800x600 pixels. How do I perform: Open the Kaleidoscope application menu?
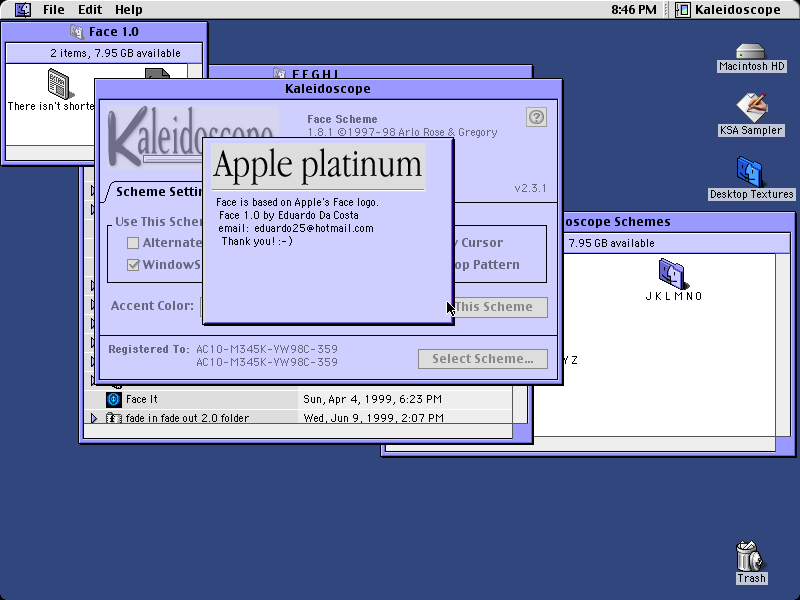[728, 10]
